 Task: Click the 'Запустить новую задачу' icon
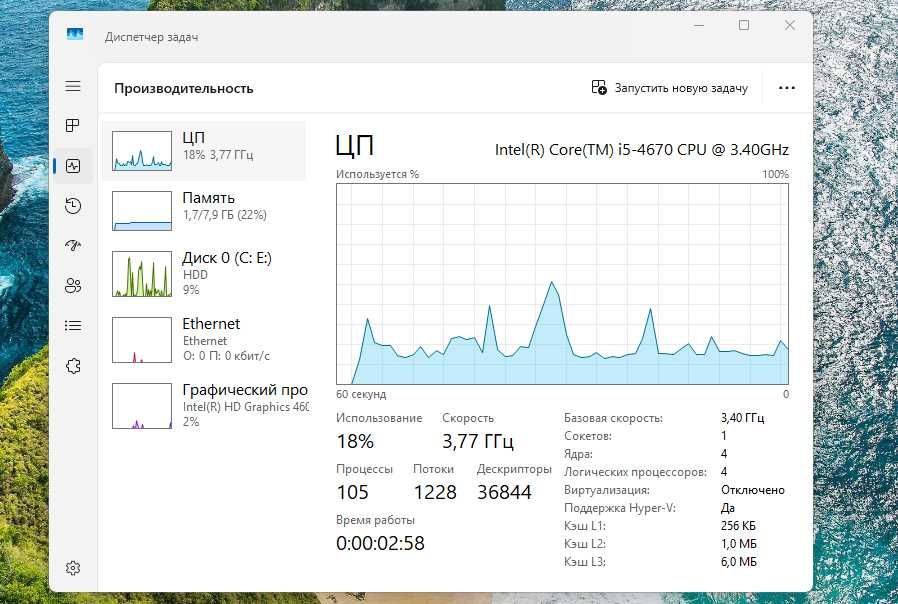(599, 88)
